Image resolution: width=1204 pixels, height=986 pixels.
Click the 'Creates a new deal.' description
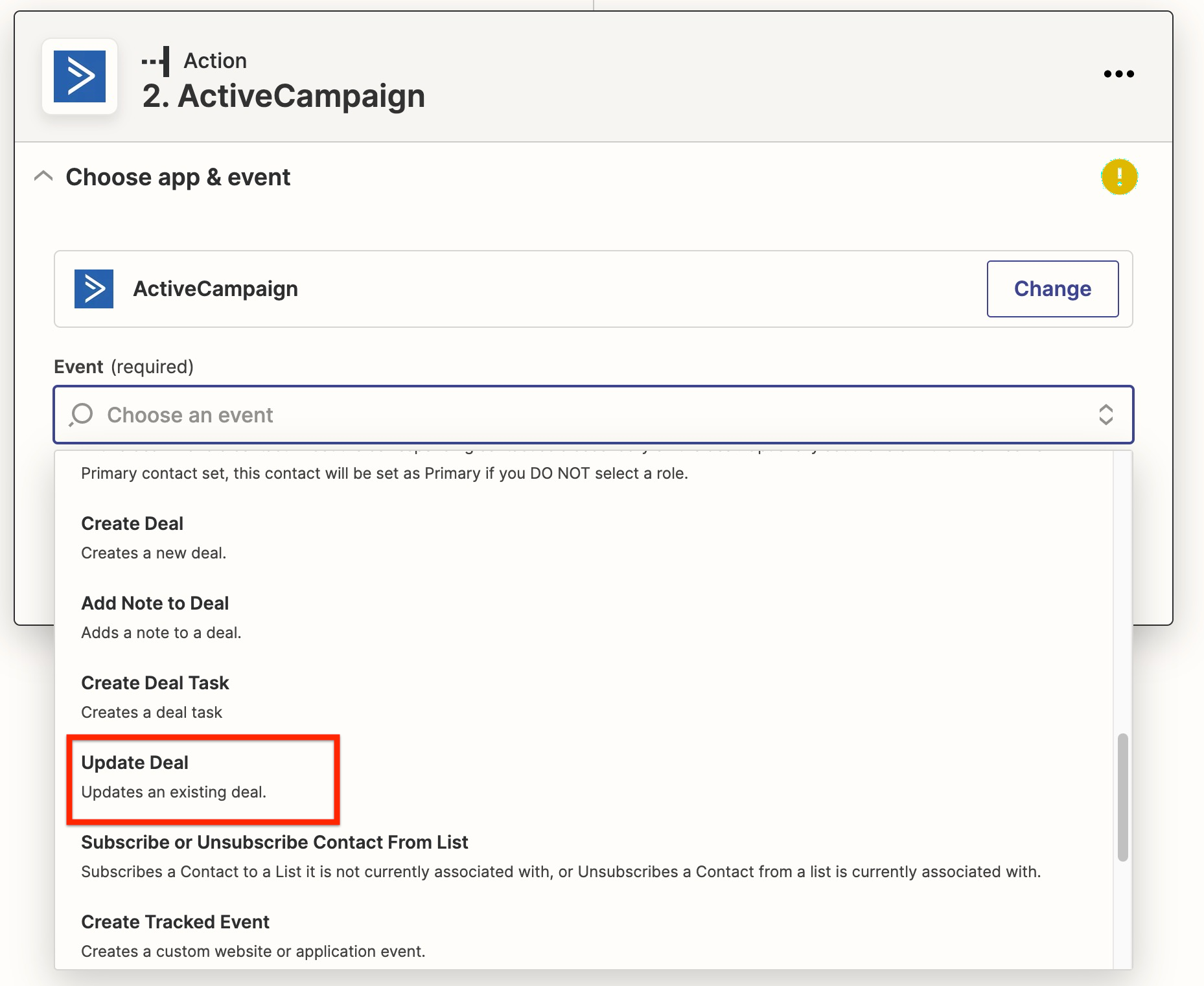tap(154, 553)
